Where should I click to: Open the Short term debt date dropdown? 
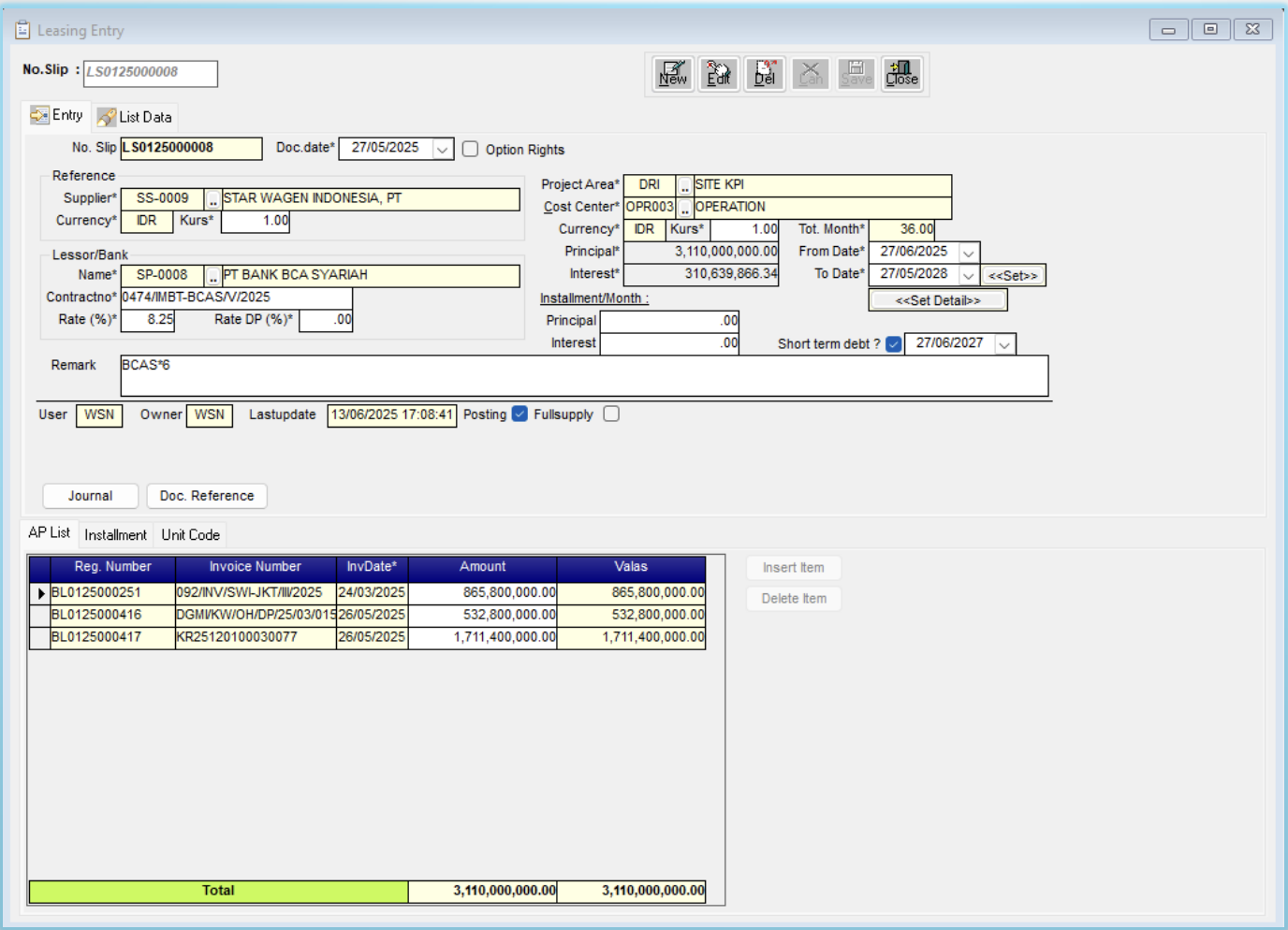(x=1004, y=344)
